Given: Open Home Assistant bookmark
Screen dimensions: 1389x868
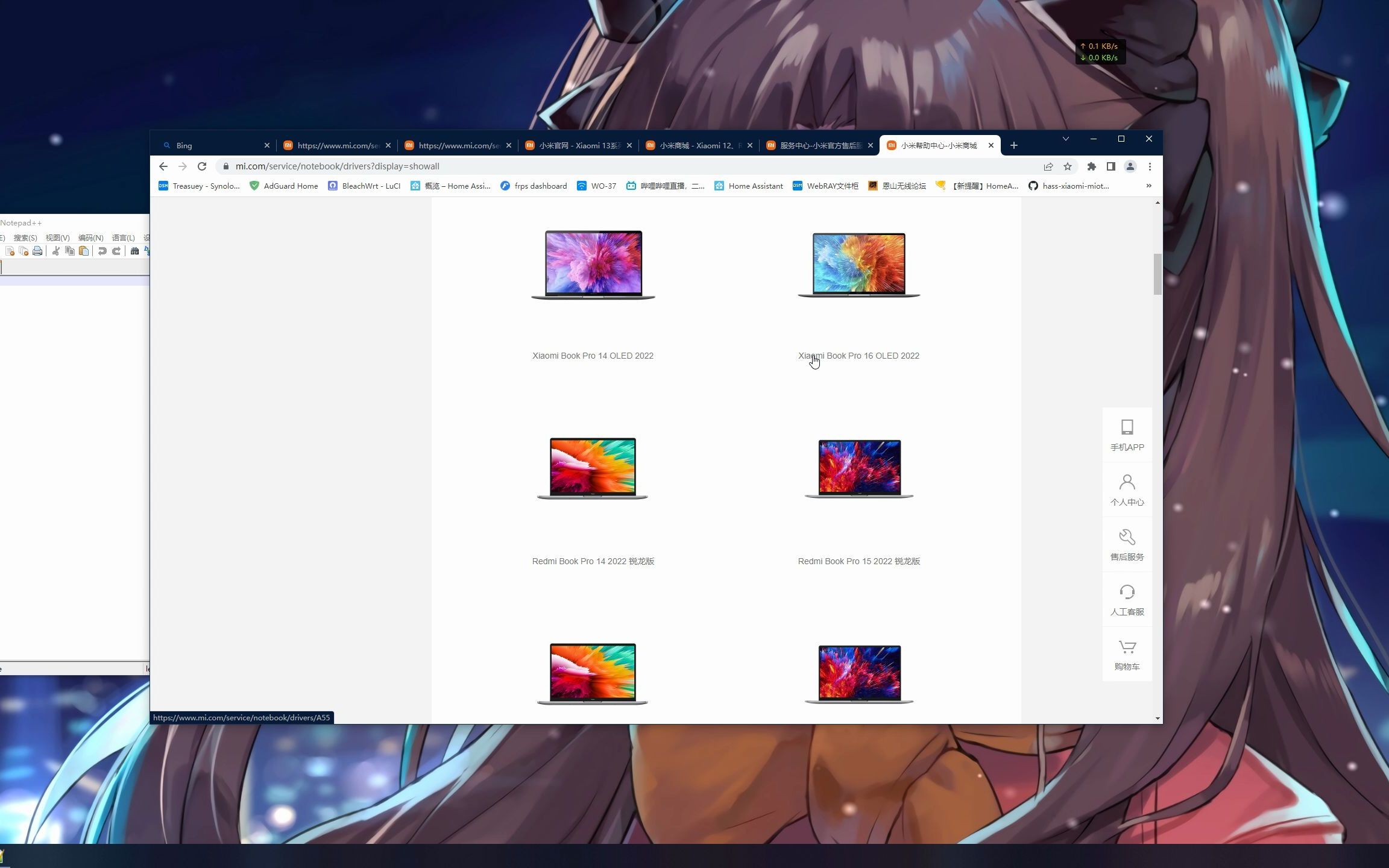Looking at the screenshot, I should [x=748, y=186].
